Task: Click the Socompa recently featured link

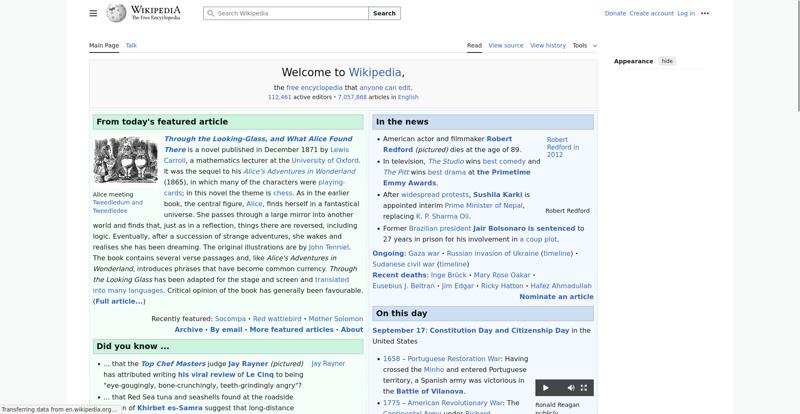Action: (230, 319)
